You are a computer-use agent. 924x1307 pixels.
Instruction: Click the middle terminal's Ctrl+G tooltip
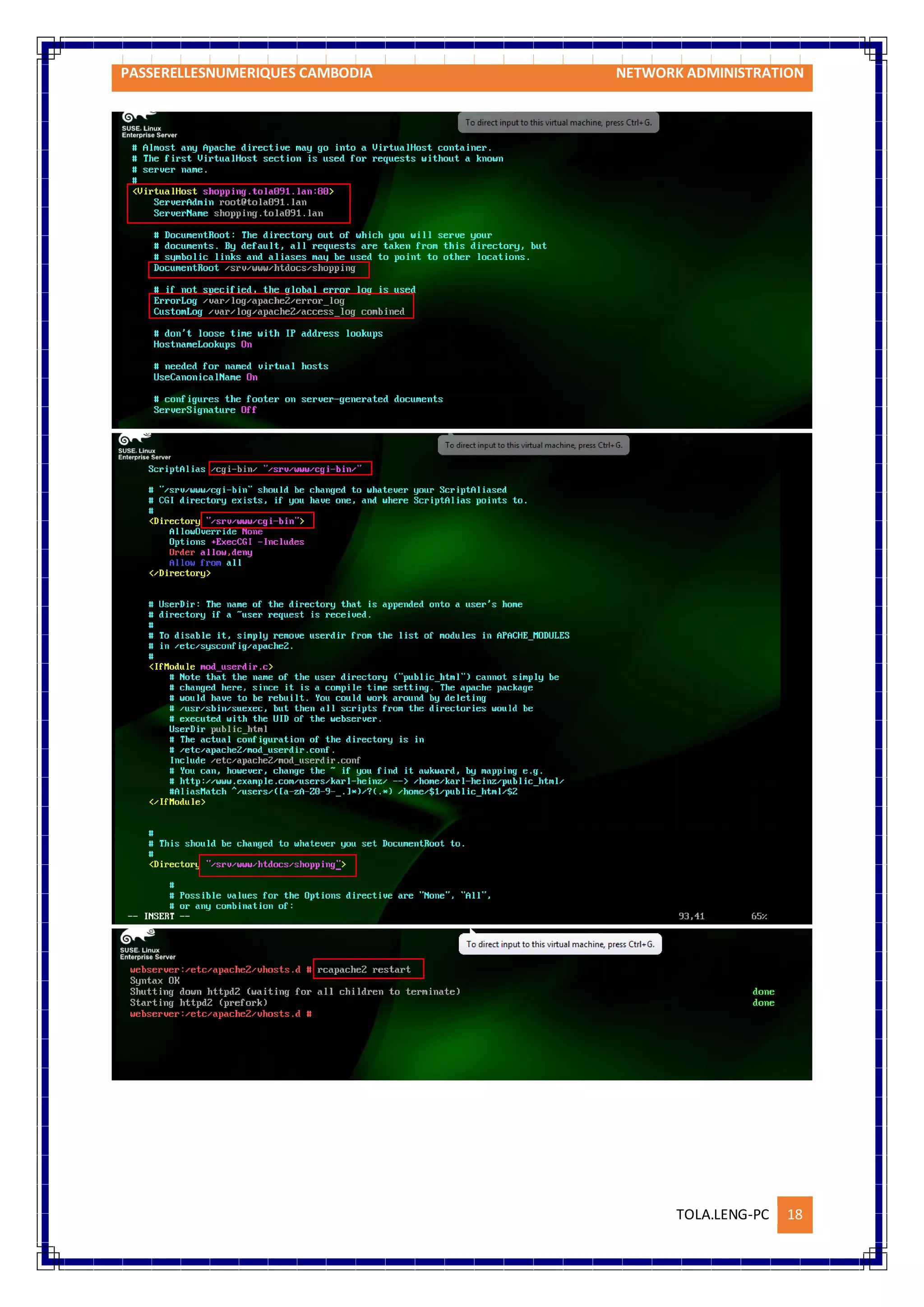coord(533,445)
